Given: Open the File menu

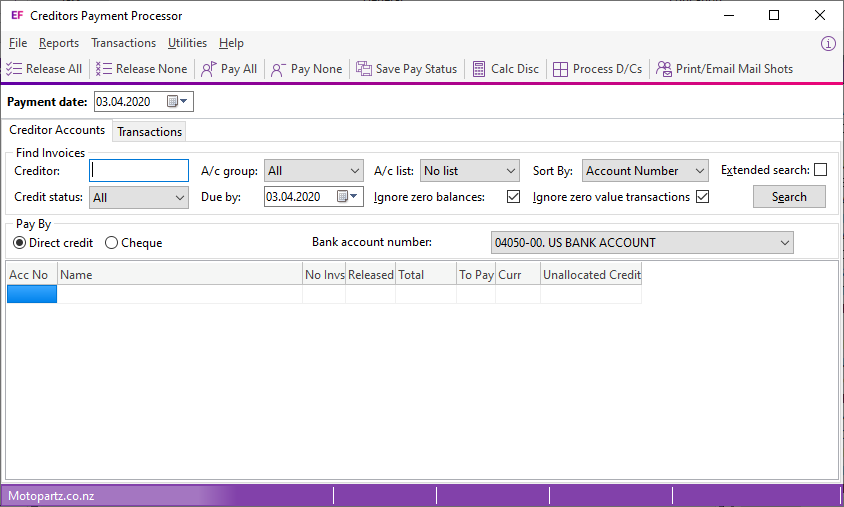Looking at the screenshot, I should [x=18, y=43].
